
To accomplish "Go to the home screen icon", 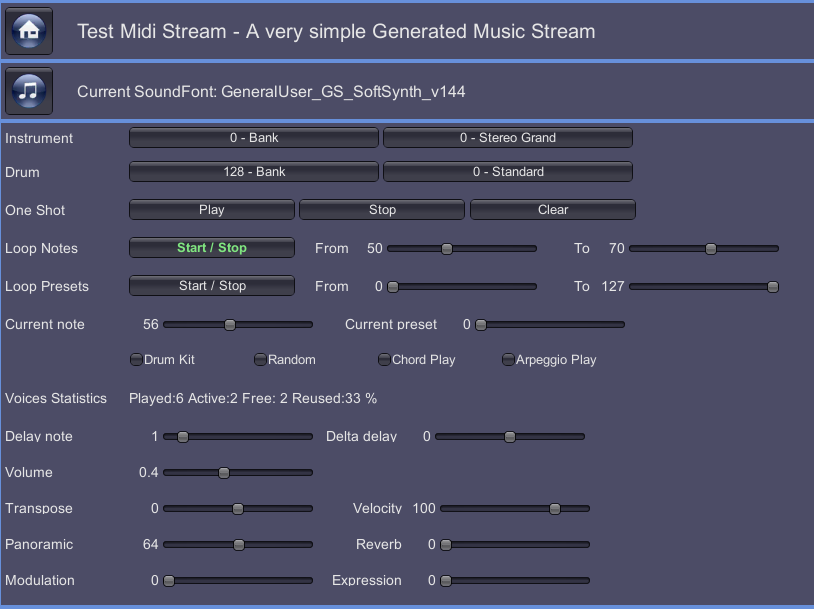I will 29,31.
